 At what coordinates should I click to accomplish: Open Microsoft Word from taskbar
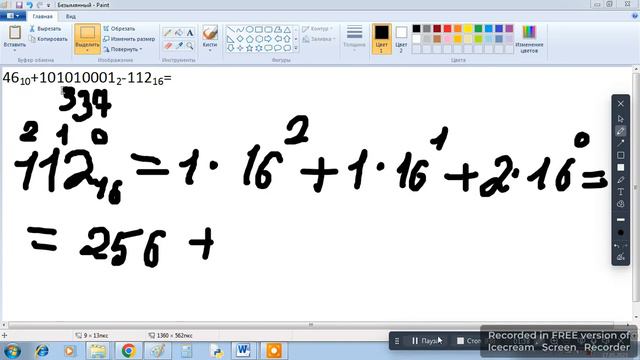pos(243,351)
